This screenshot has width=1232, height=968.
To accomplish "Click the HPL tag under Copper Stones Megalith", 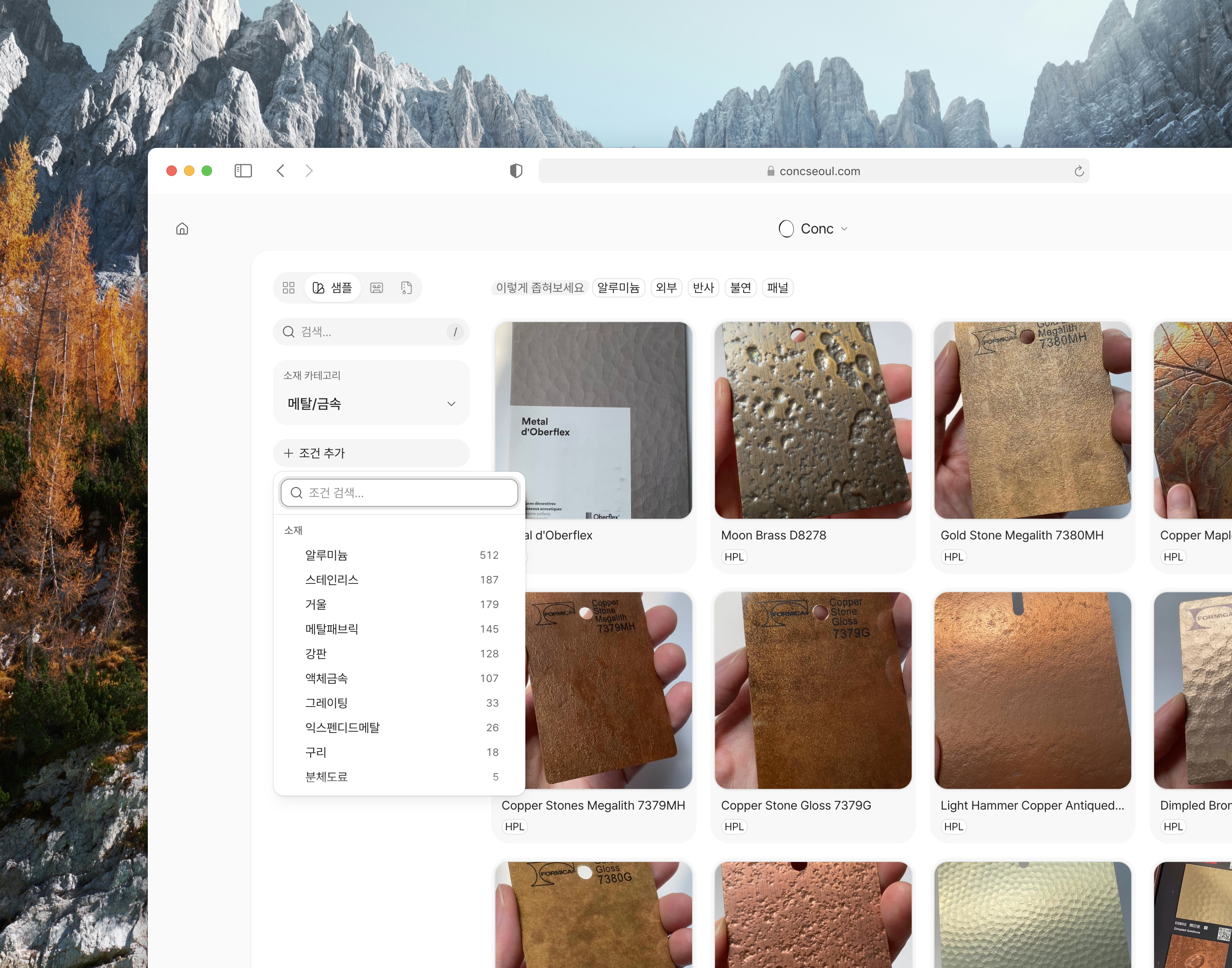I will tap(514, 827).
